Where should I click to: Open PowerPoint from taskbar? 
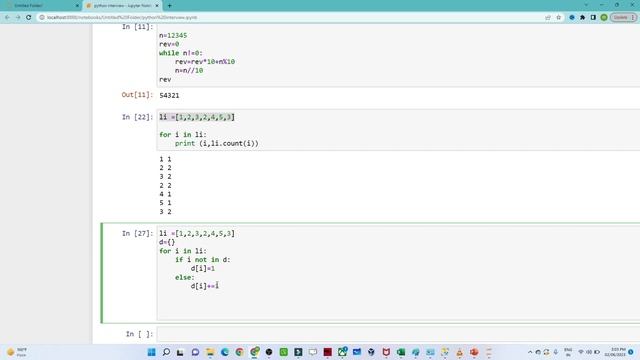tap(474, 352)
